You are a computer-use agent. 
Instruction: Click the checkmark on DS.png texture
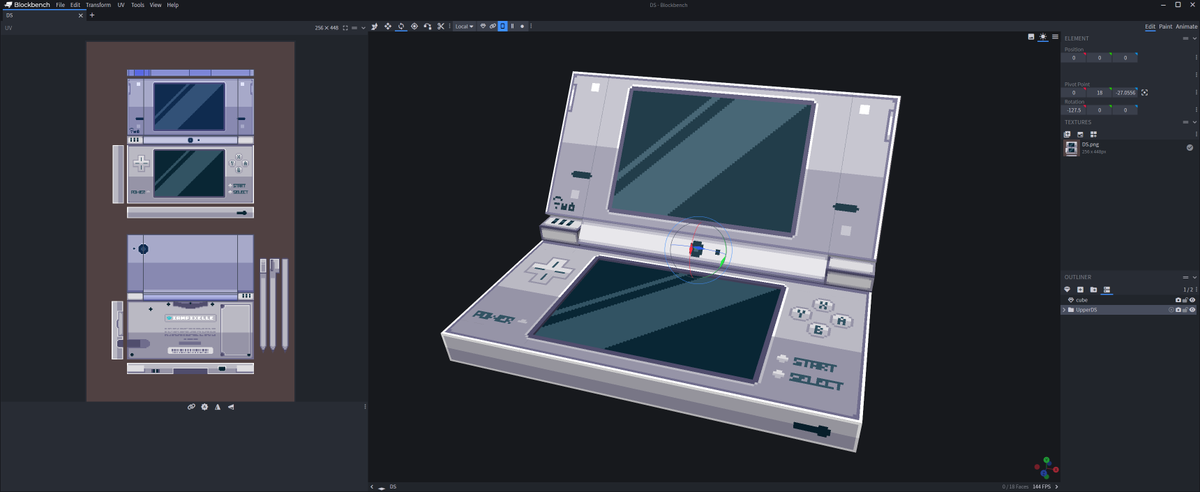[1190, 147]
